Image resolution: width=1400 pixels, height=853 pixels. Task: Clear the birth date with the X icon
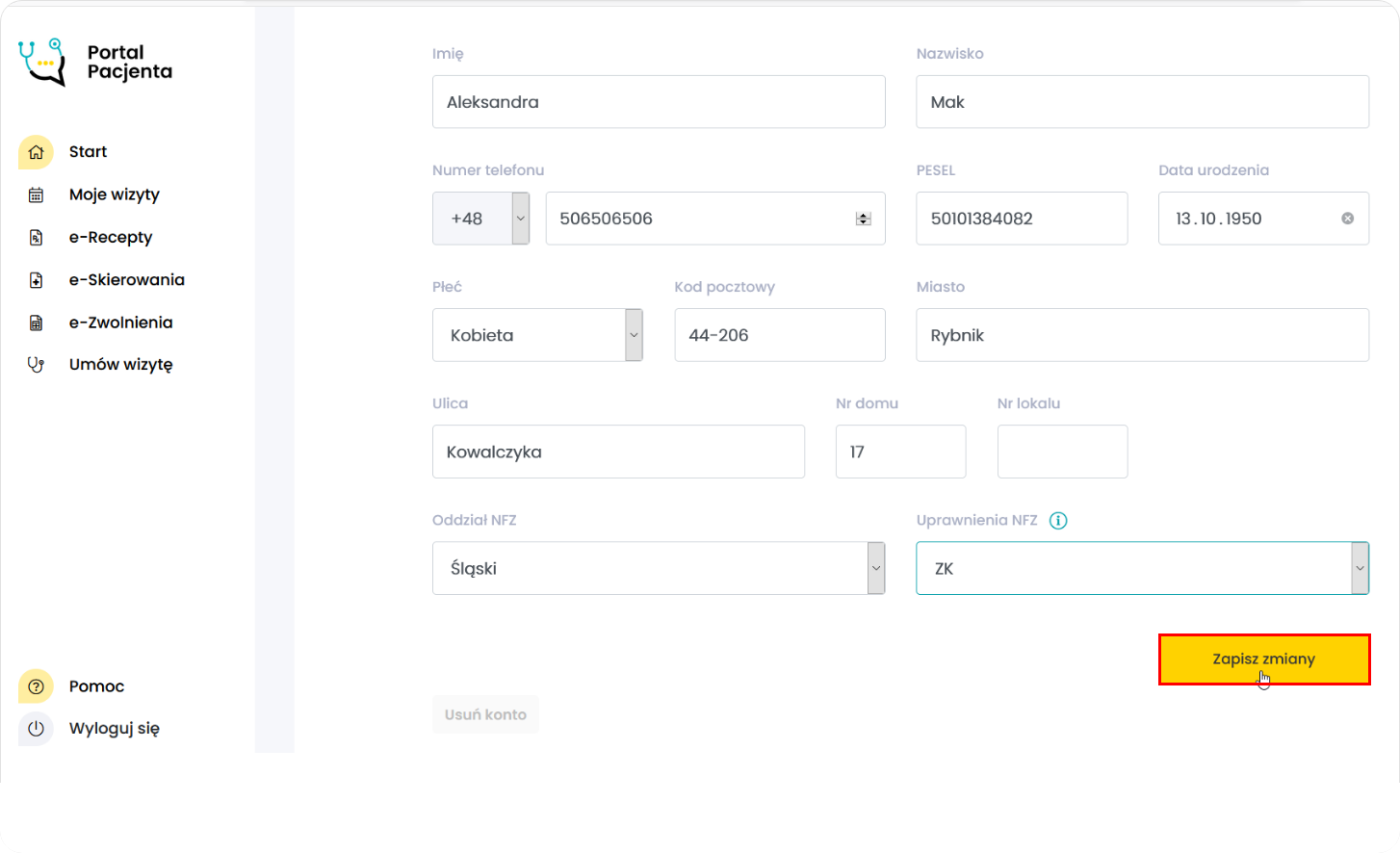point(1348,219)
